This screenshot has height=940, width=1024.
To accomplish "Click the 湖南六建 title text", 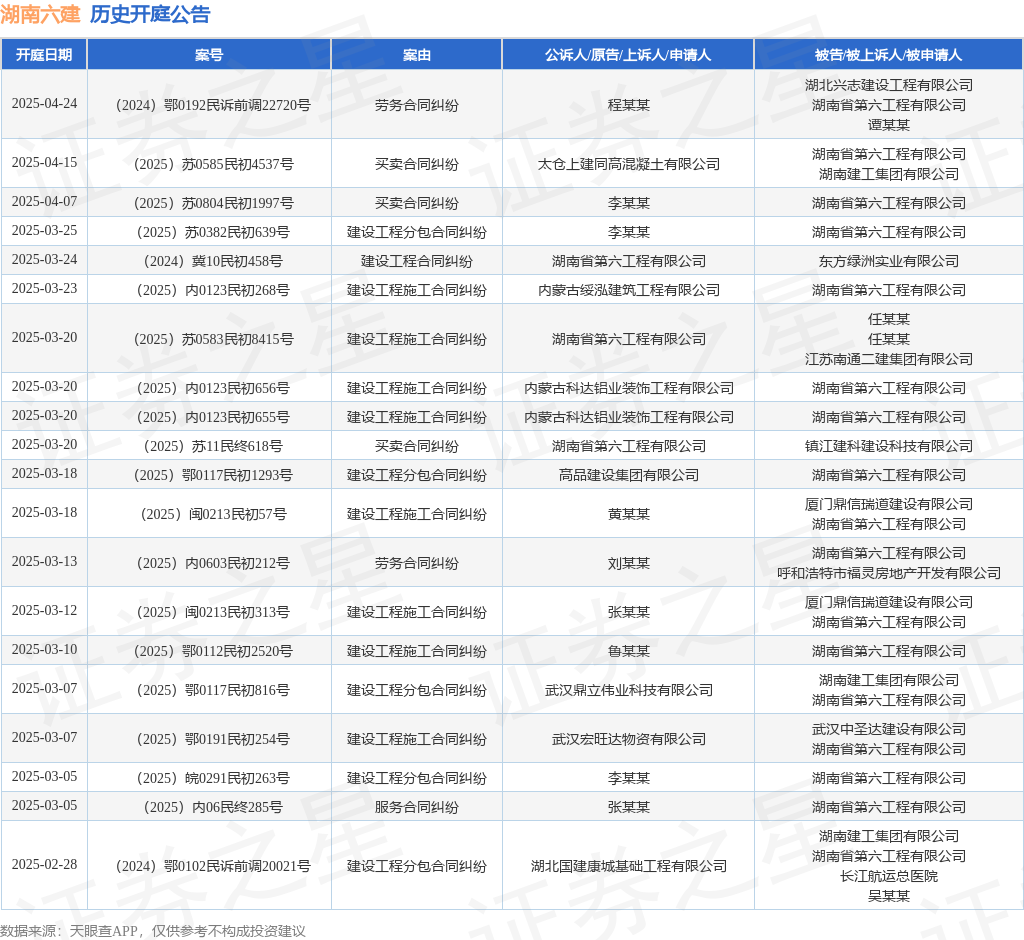I will [x=40, y=14].
